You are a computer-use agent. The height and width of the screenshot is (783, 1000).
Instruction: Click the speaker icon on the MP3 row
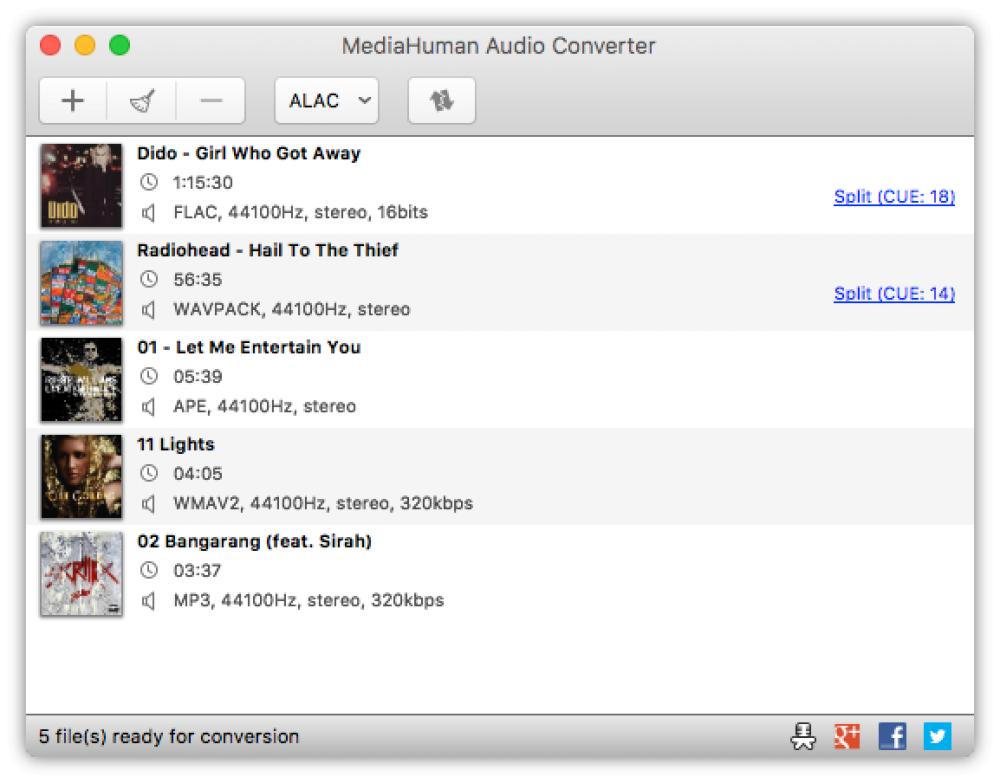coord(150,600)
